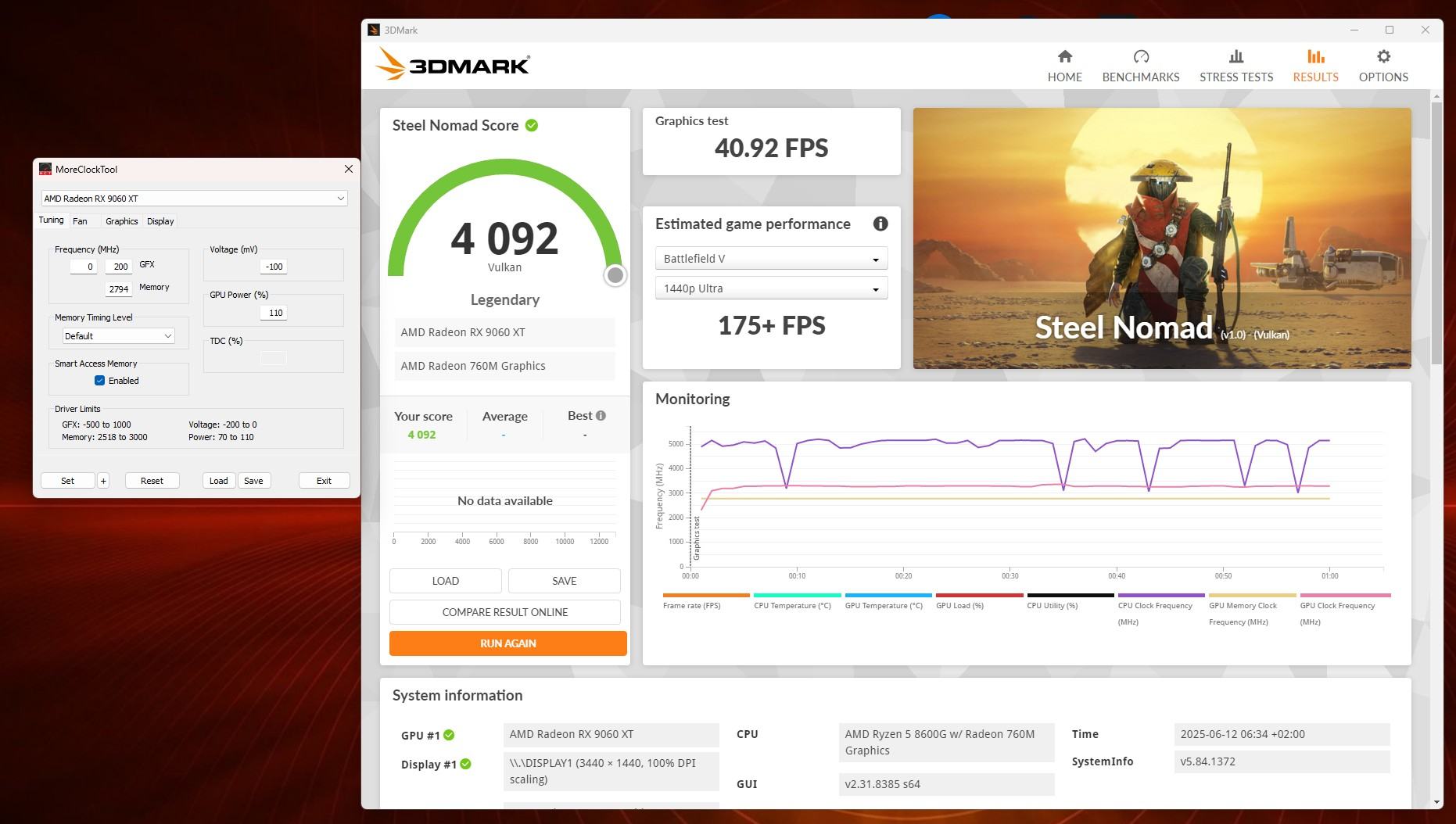Viewport: 1456px width, 824px height.
Task: Click green validation check next to Steel Nomad Score
Action: (532, 125)
